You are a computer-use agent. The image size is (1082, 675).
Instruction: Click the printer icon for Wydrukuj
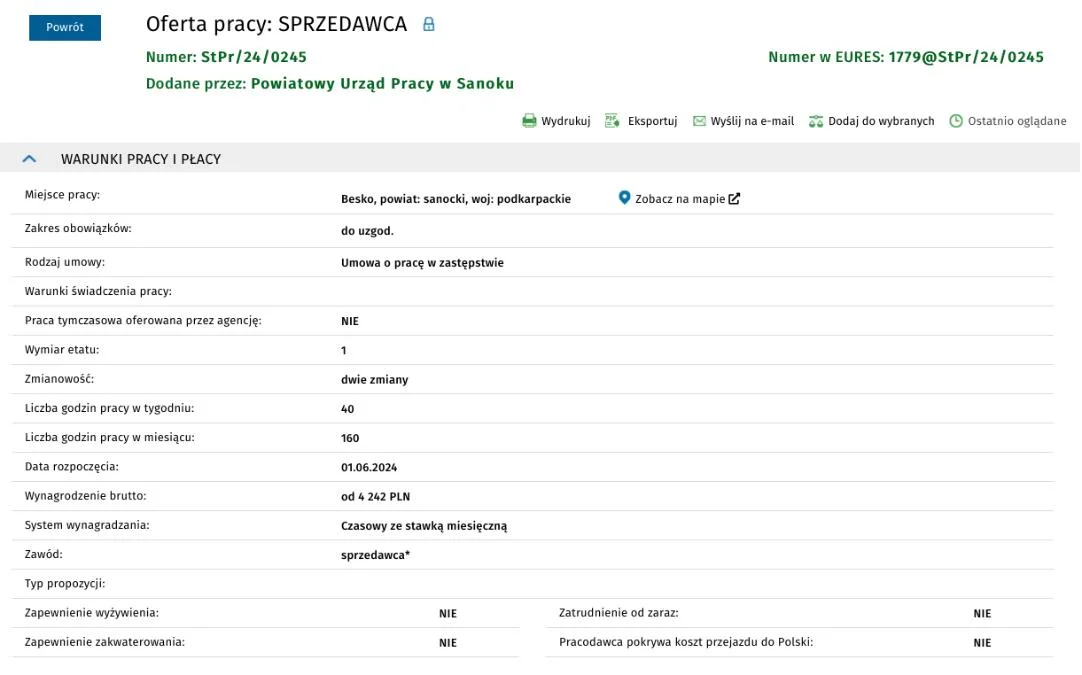point(529,121)
